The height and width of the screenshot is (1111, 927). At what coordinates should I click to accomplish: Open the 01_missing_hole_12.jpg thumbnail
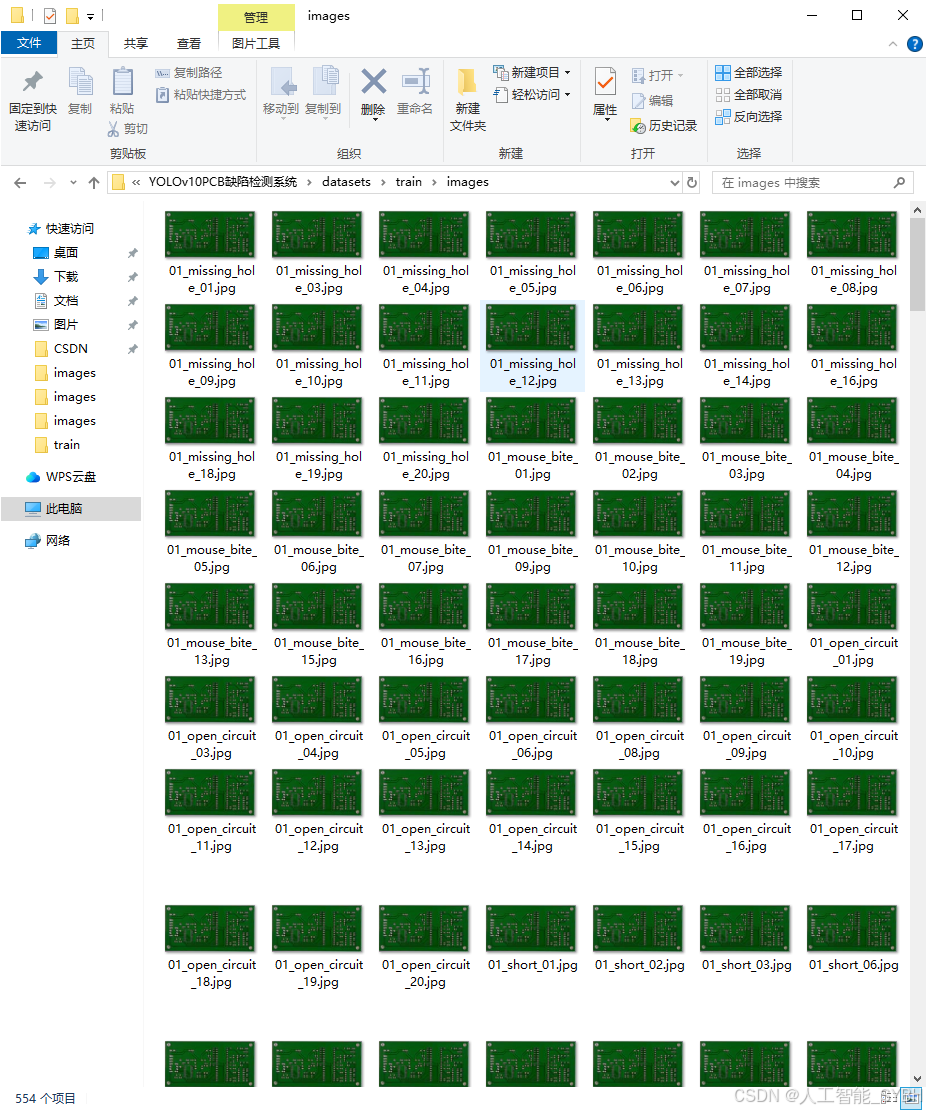[x=531, y=327]
